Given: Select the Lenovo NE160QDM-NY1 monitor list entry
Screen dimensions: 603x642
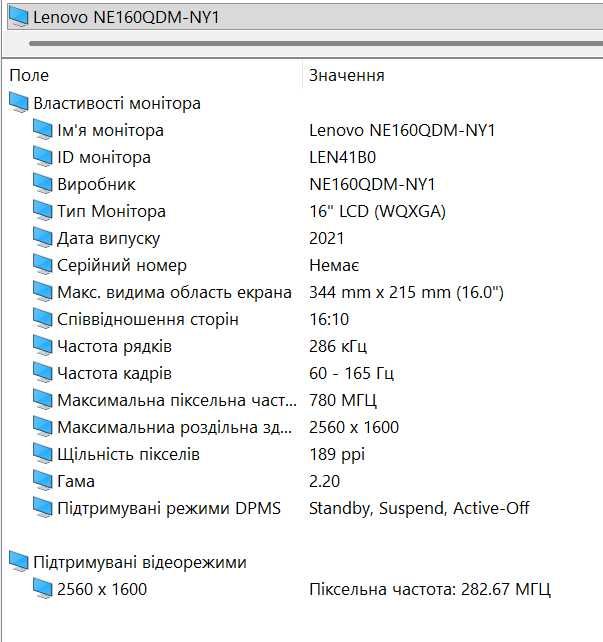Looking at the screenshot, I should (305, 17).
